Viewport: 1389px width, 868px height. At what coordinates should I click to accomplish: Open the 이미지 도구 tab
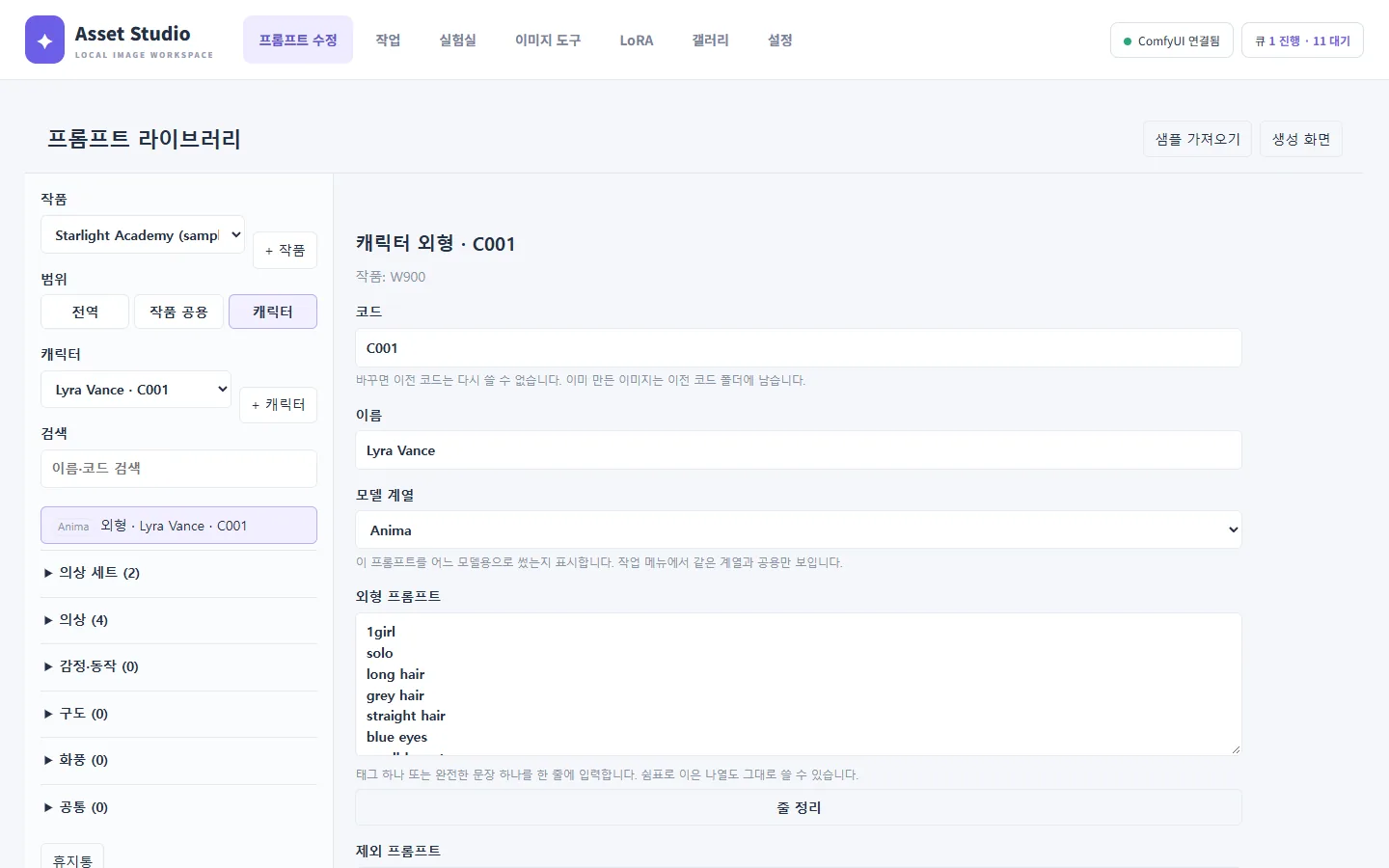pos(548,40)
